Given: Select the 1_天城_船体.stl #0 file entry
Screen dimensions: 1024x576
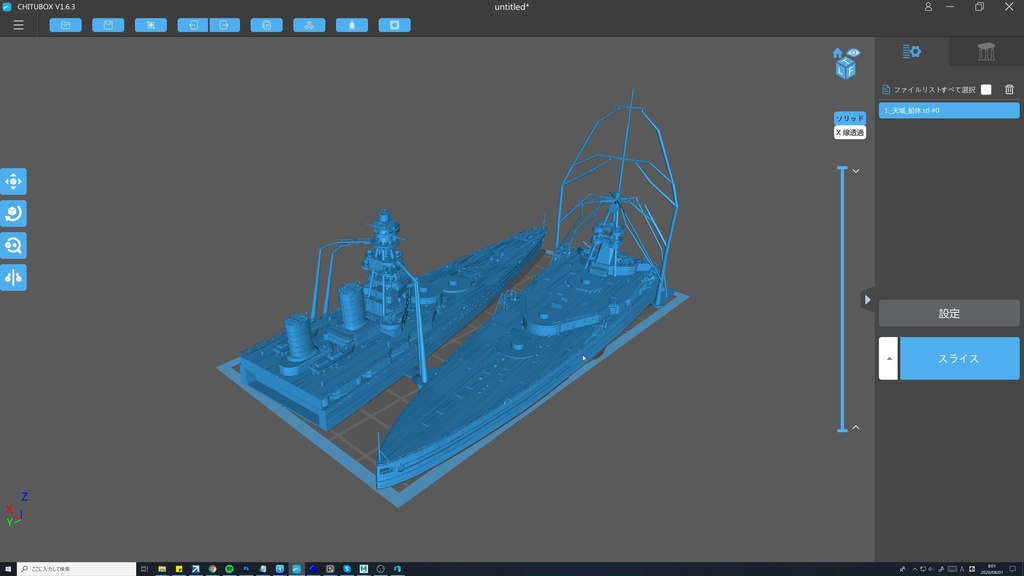Looking at the screenshot, I should [x=949, y=110].
